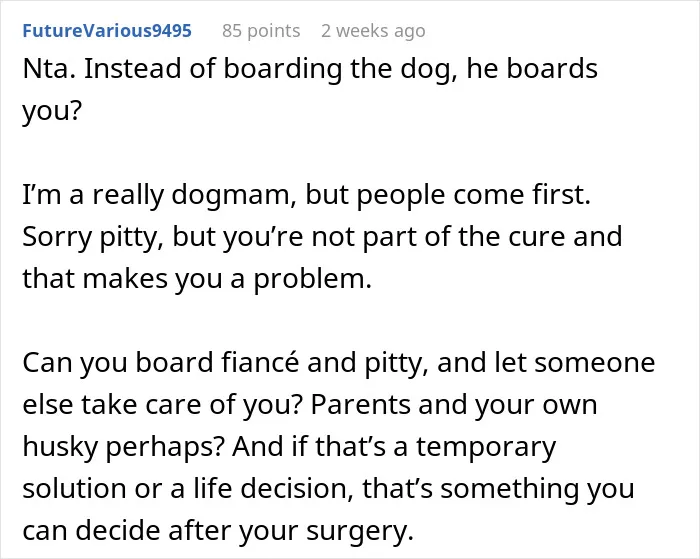Image resolution: width=700 pixels, height=559 pixels.
Task: Click the line that makes you a problem
Action: click(x=197, y=279)
